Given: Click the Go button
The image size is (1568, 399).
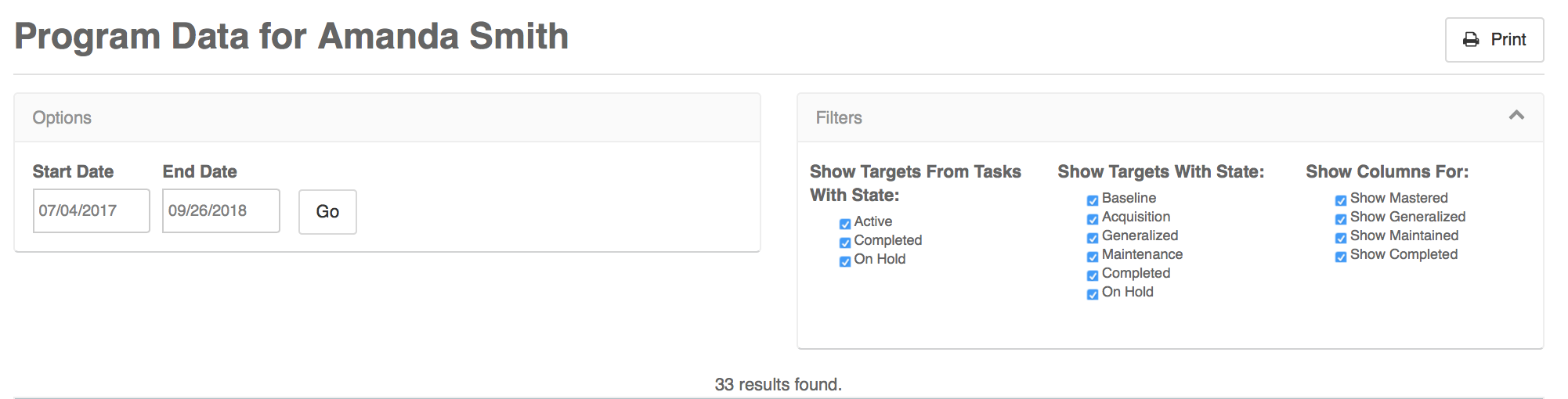Looking at the screenshot, I should coord(327,211).
